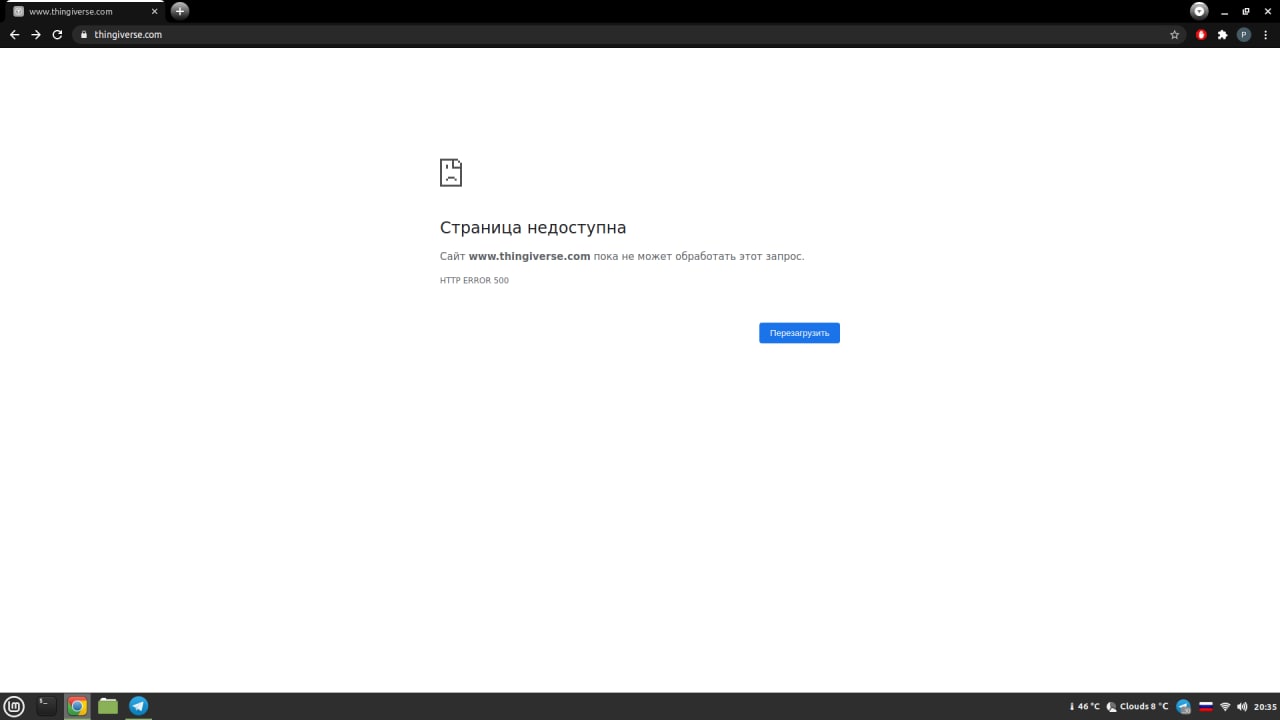This screenshot has height=720, width=1280.
Task: Select the www.thingiverse.com tab
Action: [83, 11]
